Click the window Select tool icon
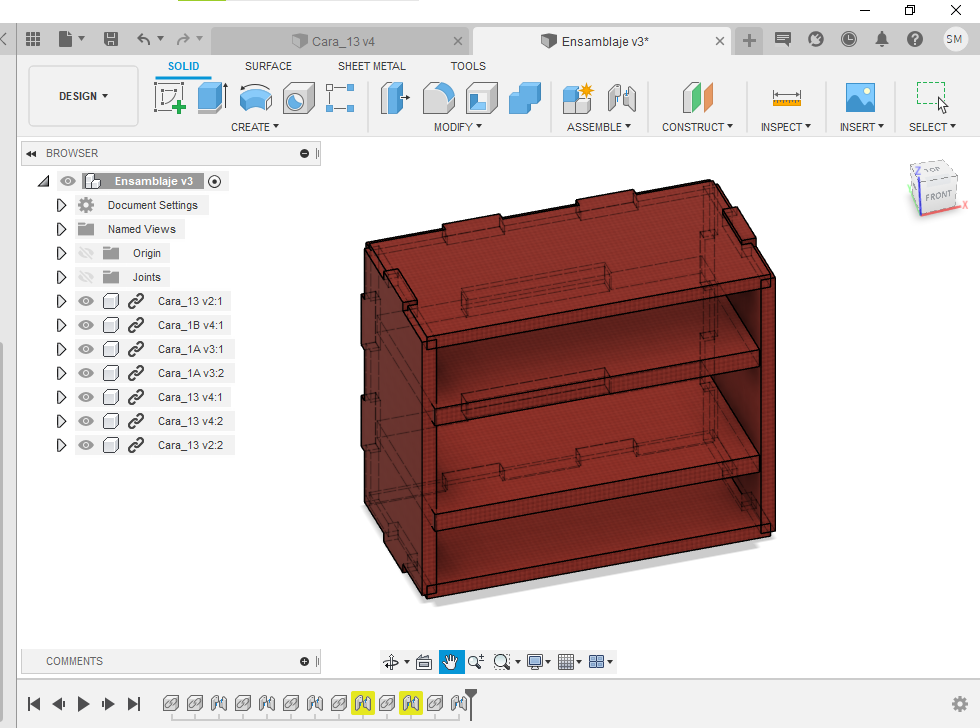The height and width of the screenshot is (728, 980). (931, 97)
